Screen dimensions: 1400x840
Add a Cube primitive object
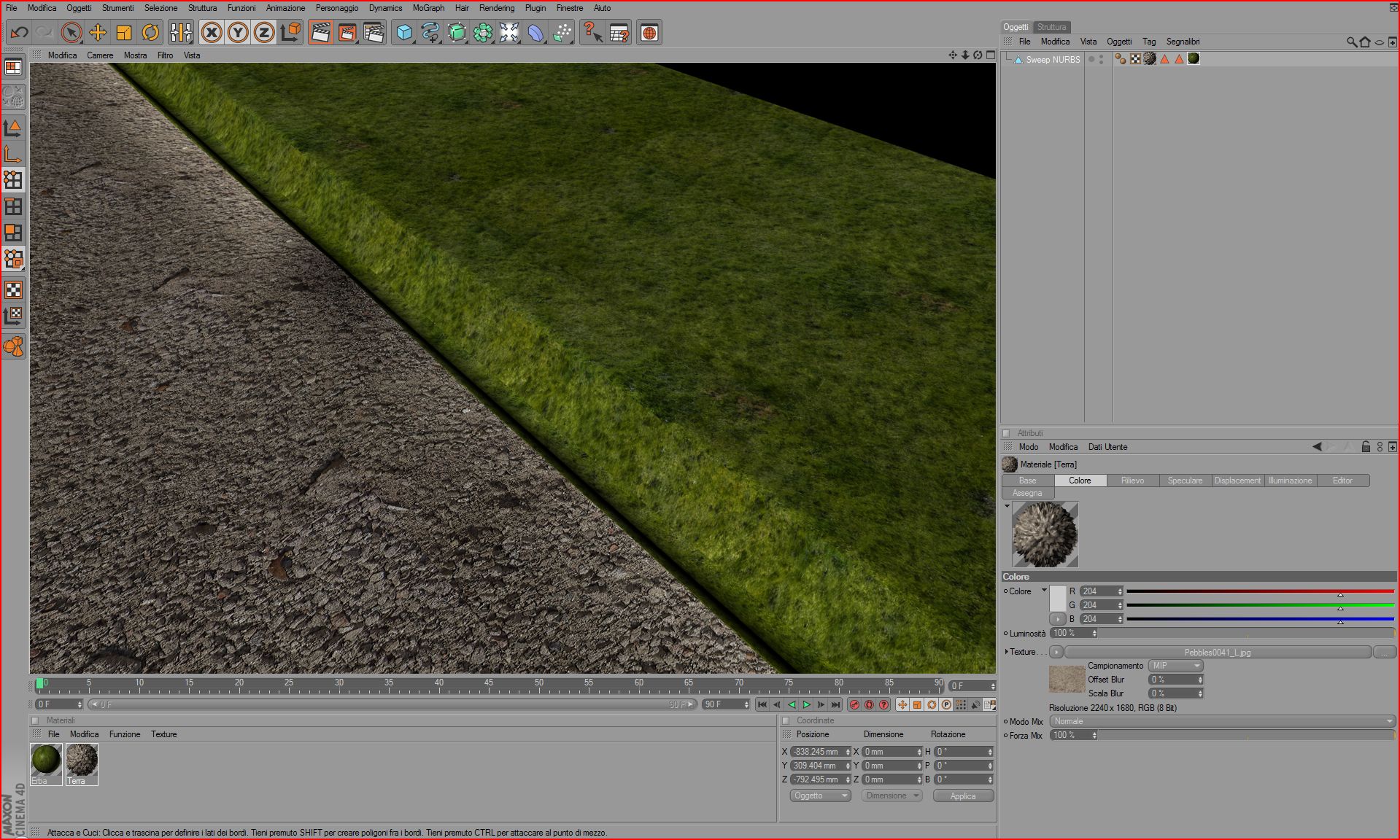(x=404, y=33)
